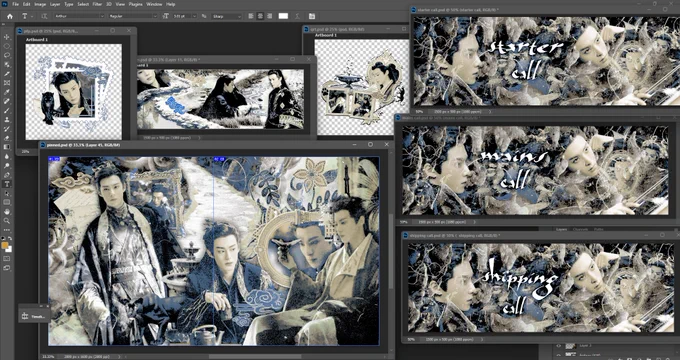
Task: Open the Window menu
Action: pyautogui.click(x=154, y=4)
